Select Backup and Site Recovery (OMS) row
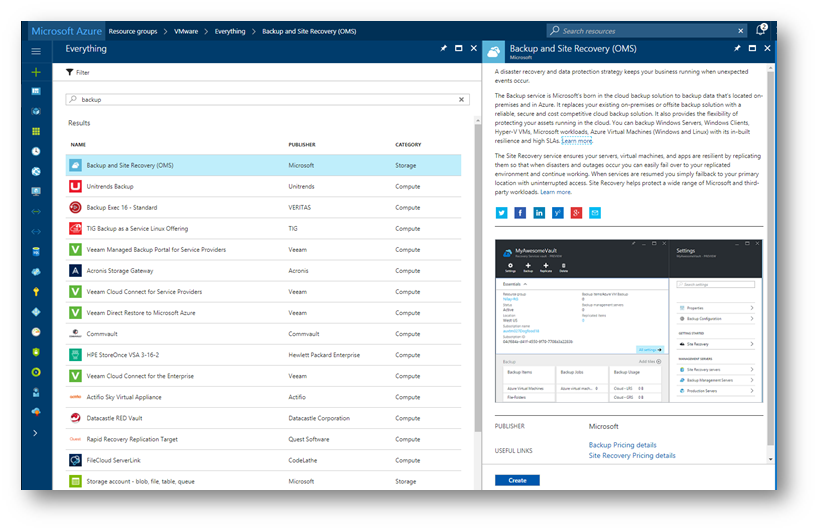The height and width of the screenshot is (532, 819). [x=263, y=165]
